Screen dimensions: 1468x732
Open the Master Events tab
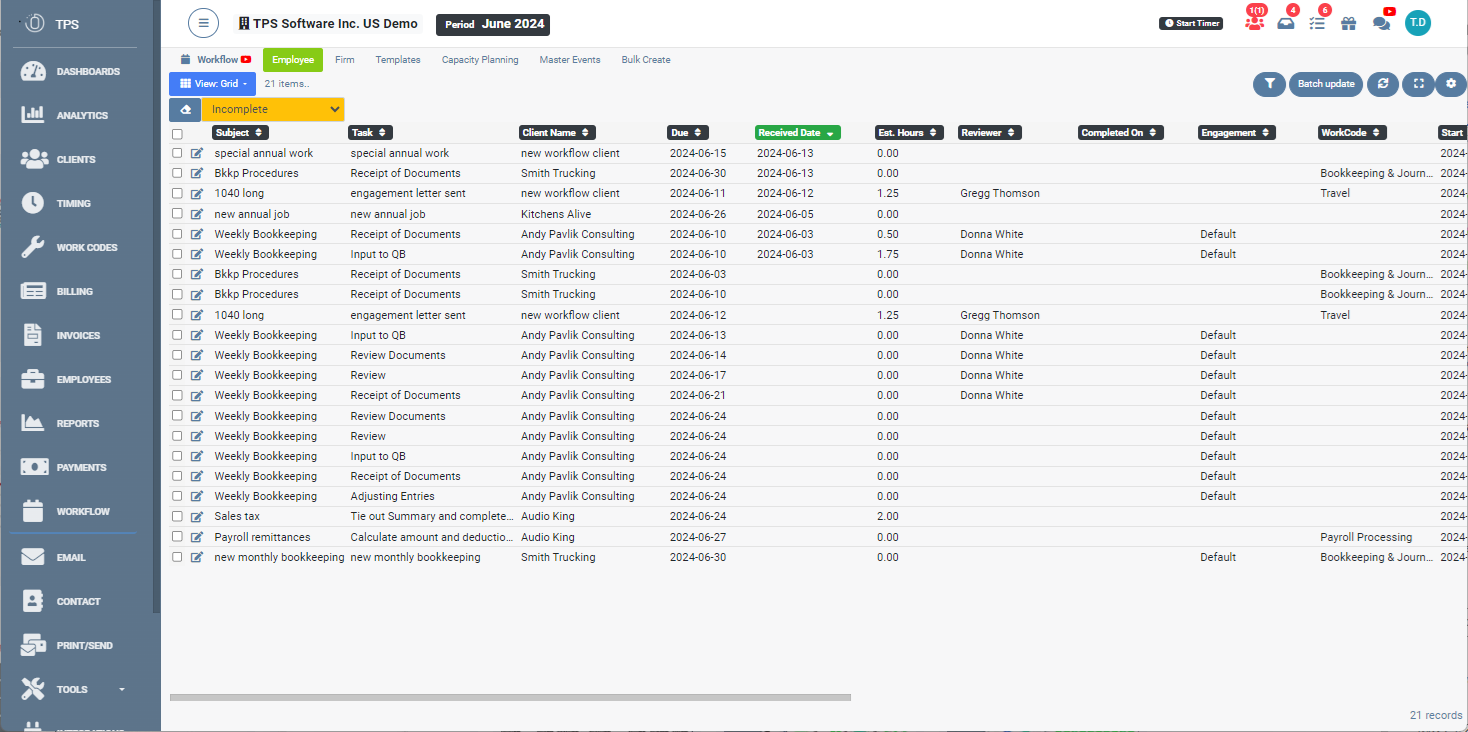coord(570,60)
